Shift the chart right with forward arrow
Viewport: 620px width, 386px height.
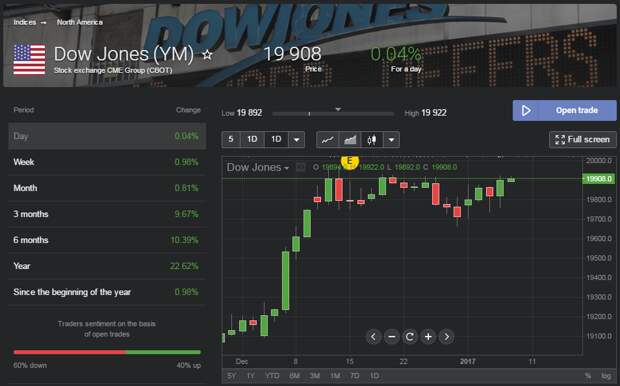[446, 337]
